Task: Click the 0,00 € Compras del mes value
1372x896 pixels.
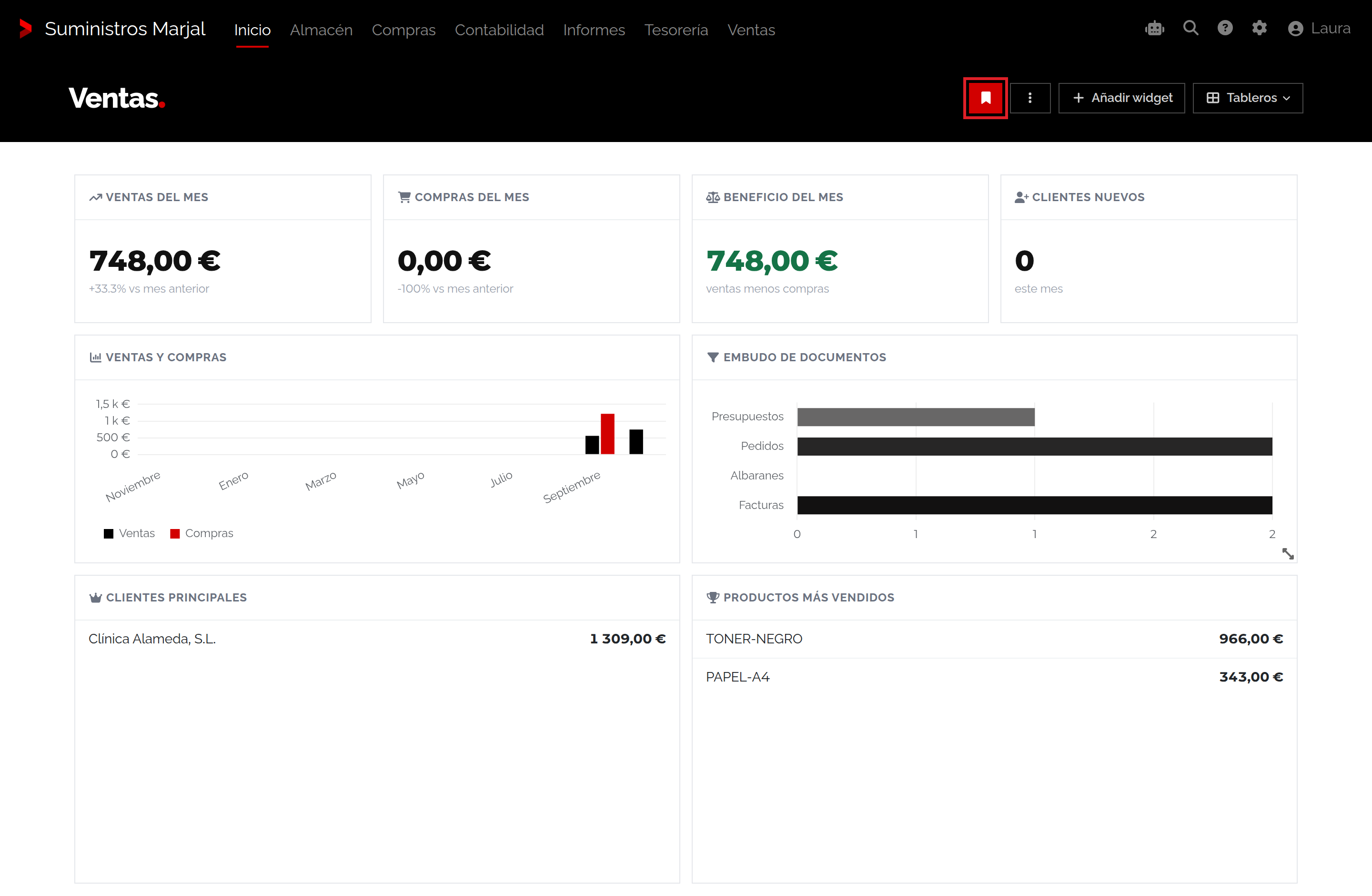Action: tap(444, 261)
